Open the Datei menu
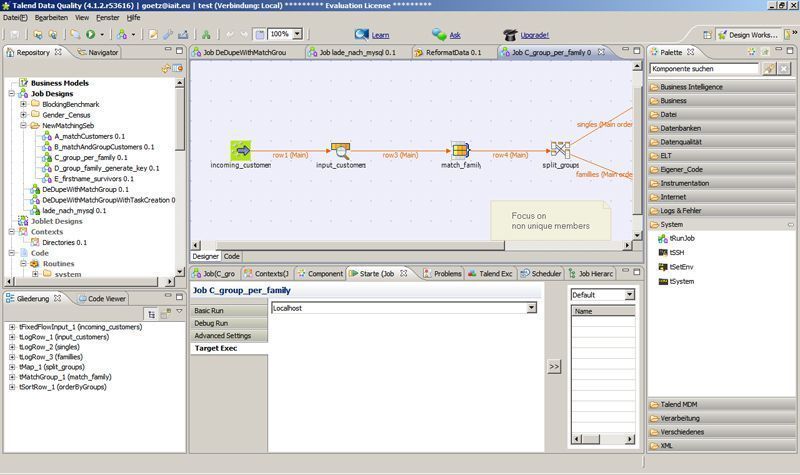The width and height of the screenshot is (800, 475). point(15,17)
